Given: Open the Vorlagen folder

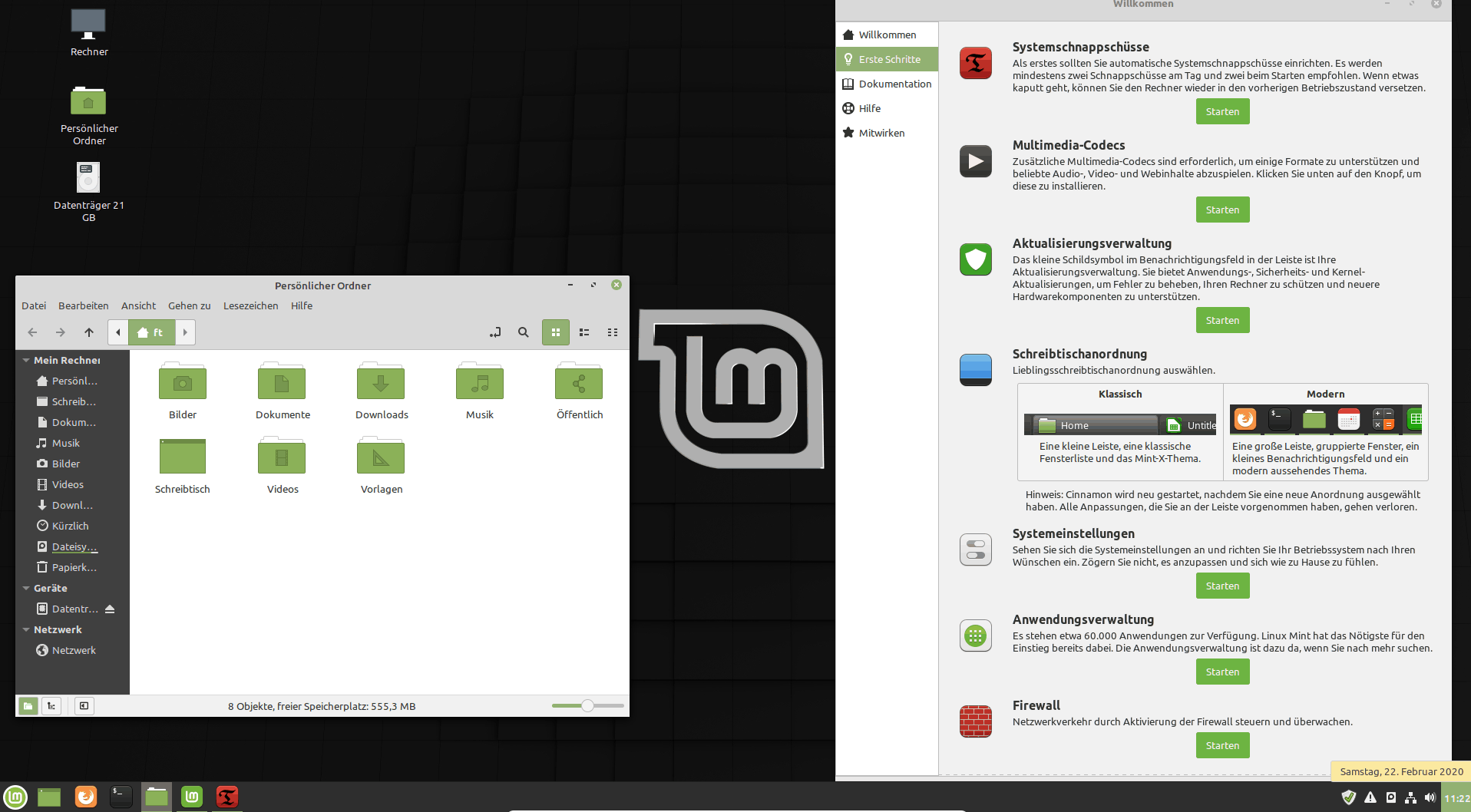Looking at the screenshot, I should coord(382,465).
